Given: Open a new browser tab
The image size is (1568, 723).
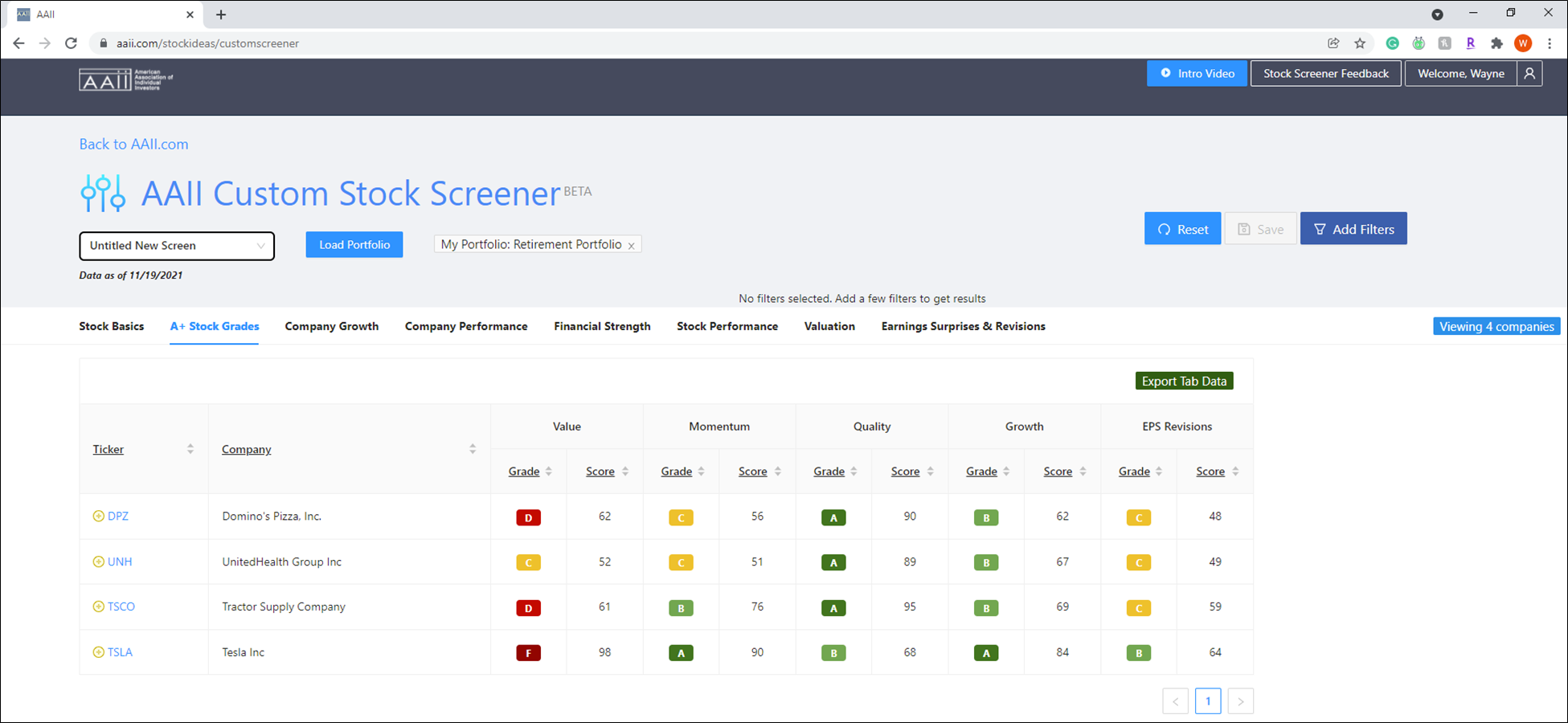Looking at the screenshot, I should (x=221, y=14).
